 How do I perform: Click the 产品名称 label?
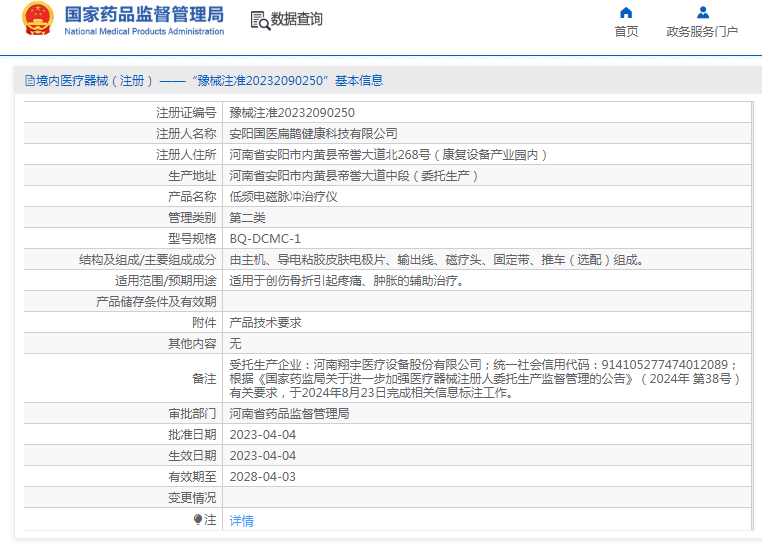pos(192,196)
